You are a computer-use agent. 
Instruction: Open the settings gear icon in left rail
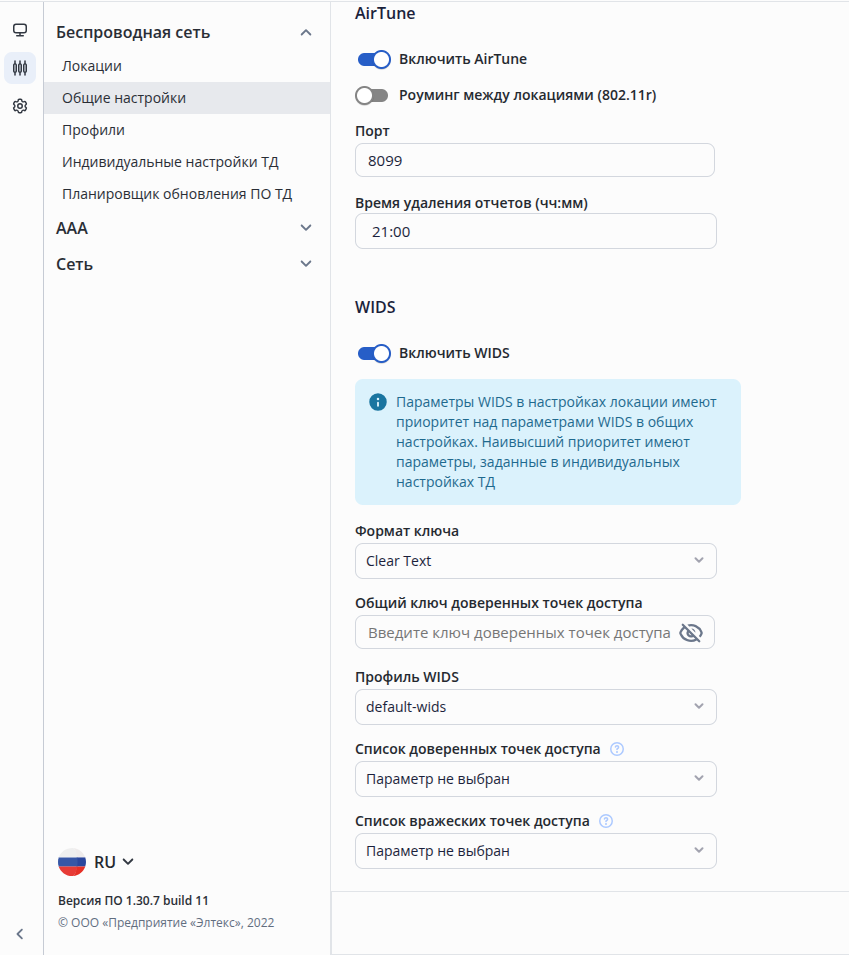point(20,106)
